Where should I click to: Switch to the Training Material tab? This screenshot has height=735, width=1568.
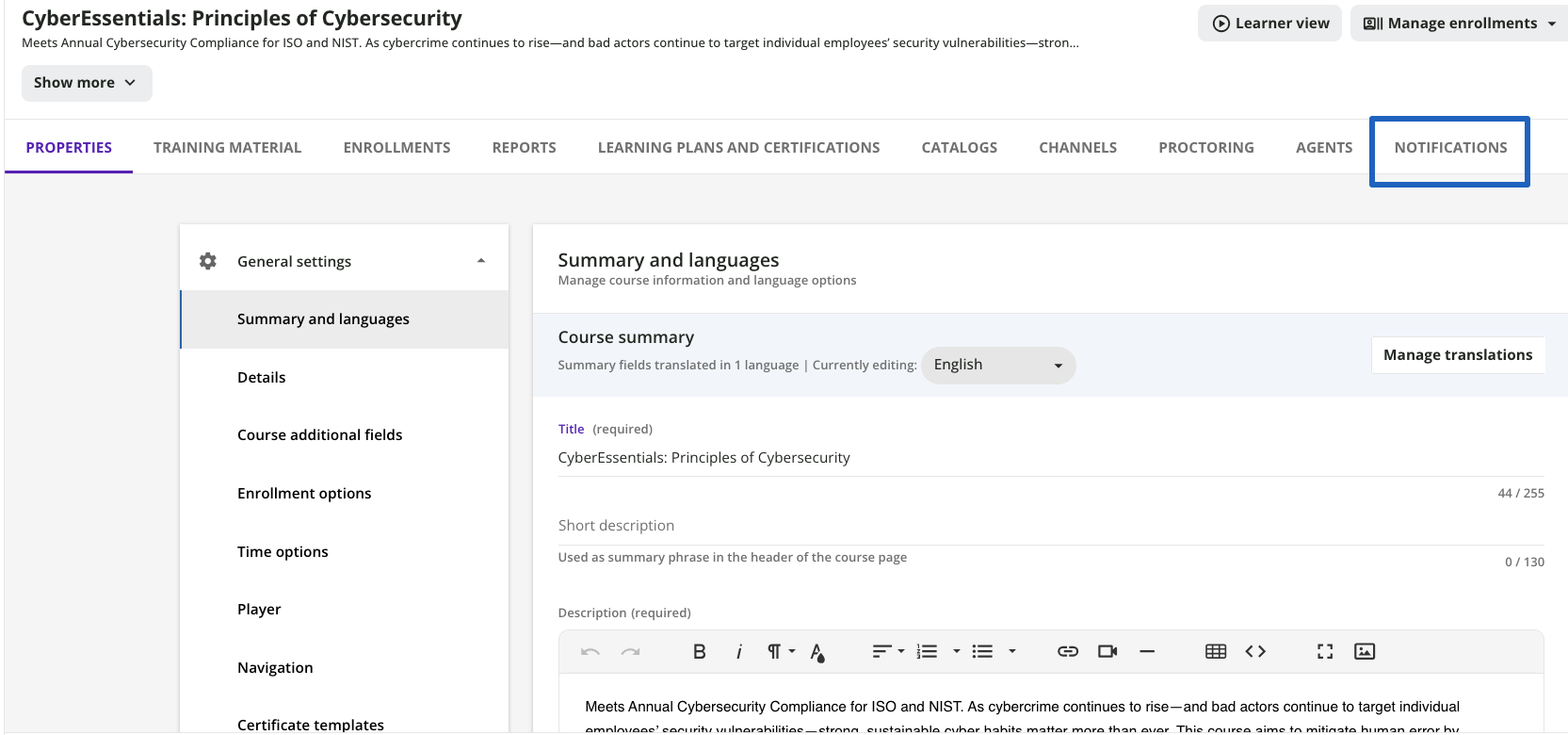[x=227, y=147]
